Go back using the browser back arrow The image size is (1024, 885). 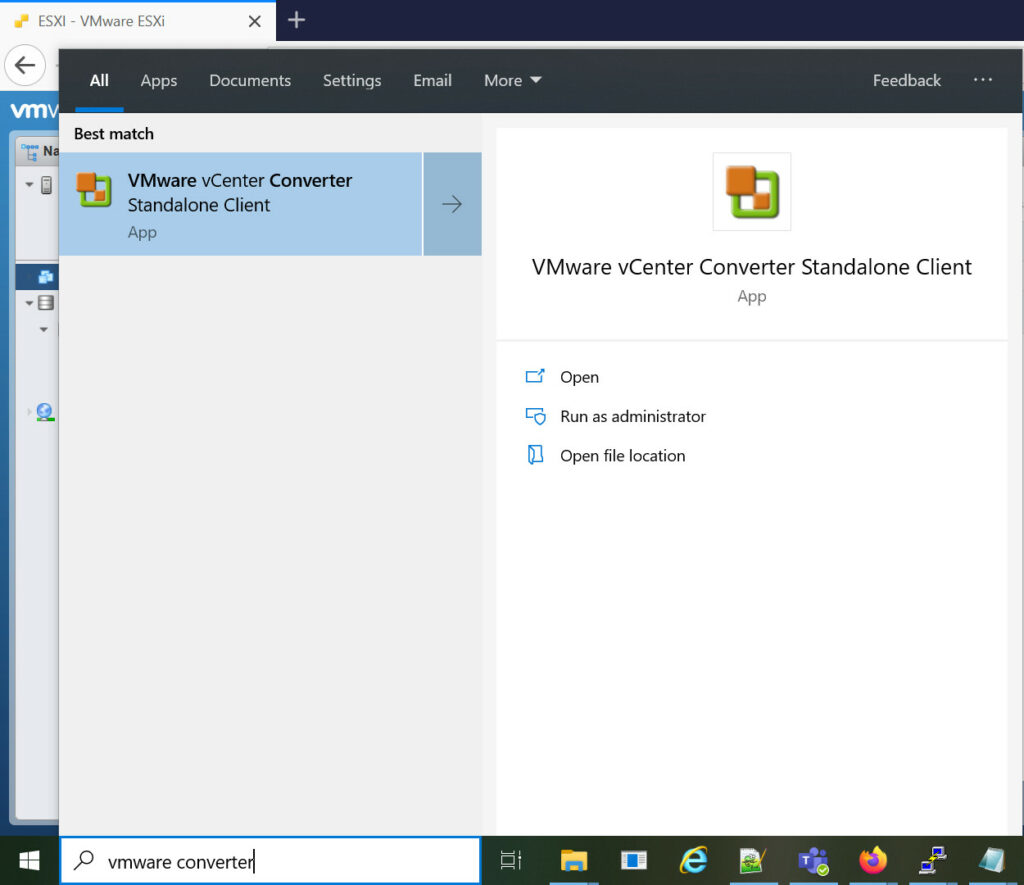pos(25,65)
